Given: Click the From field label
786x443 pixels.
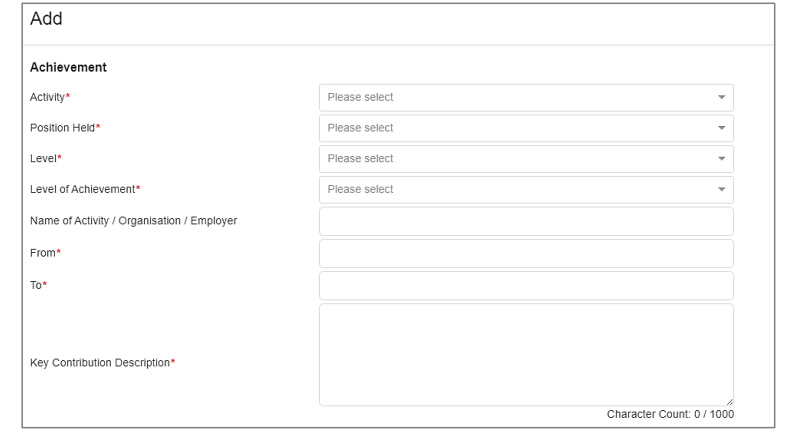Looking at the screenshot, I should point(45,252).
